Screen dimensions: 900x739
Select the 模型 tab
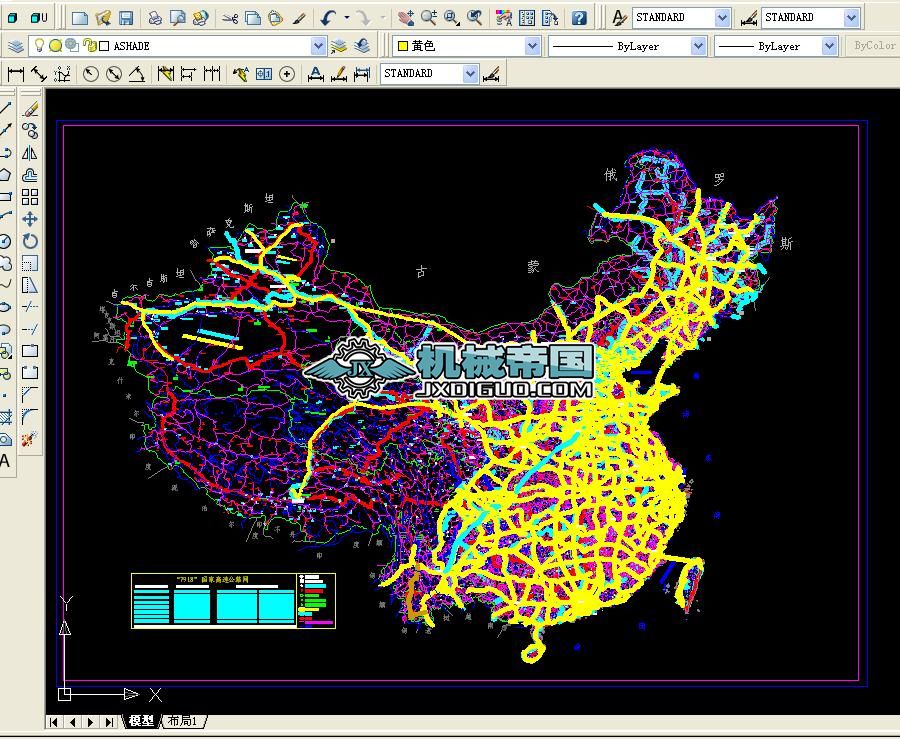click(141, 721)
